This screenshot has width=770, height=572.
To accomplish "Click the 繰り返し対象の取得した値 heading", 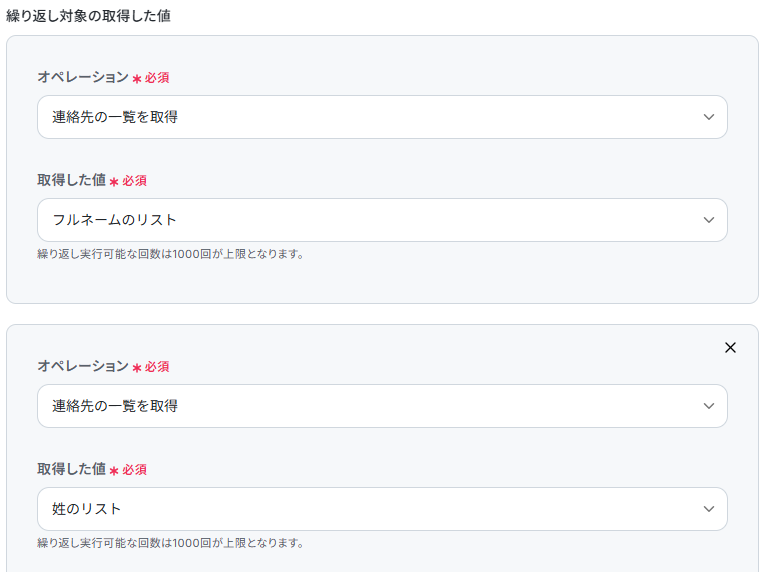I will [88, 16].
